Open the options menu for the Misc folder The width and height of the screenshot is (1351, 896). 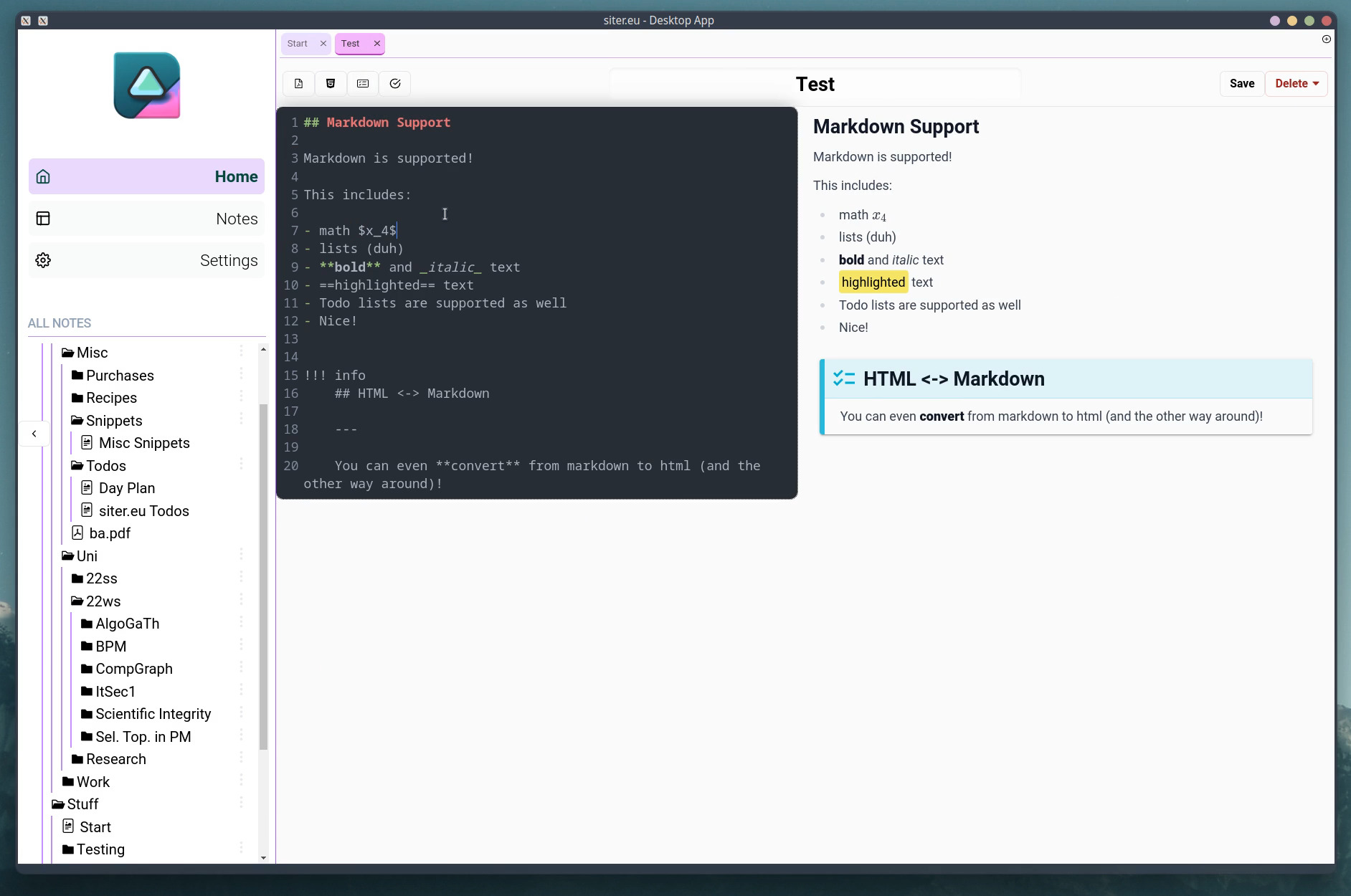click(x=242, y=351)
